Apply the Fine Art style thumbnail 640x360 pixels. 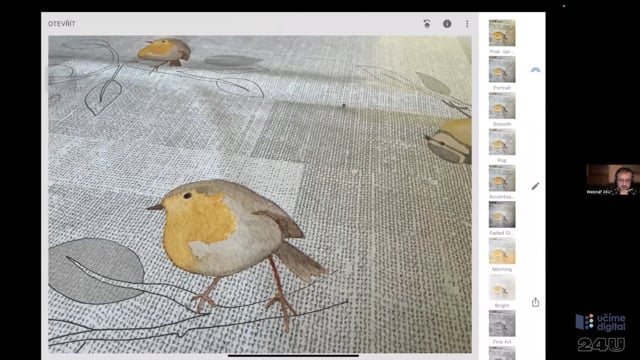coord(502,323)
